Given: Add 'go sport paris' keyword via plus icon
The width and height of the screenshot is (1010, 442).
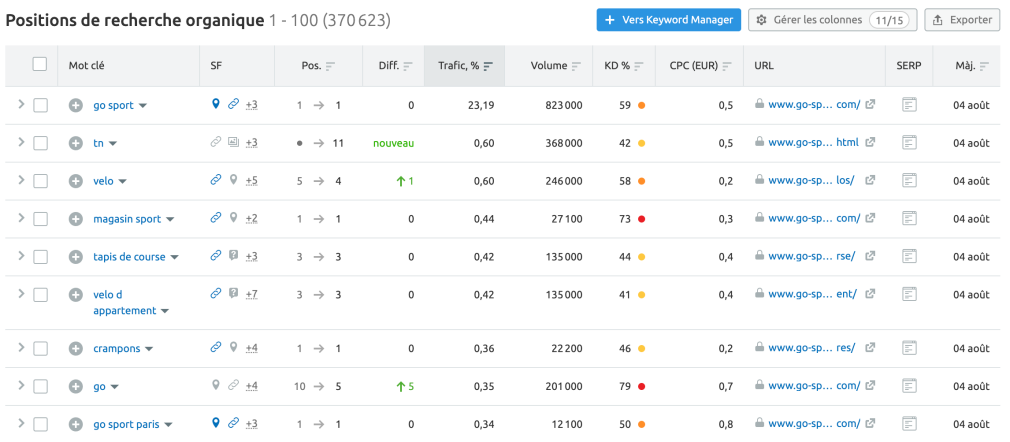Looking at the screenshot, I should [x=76, y=425].
